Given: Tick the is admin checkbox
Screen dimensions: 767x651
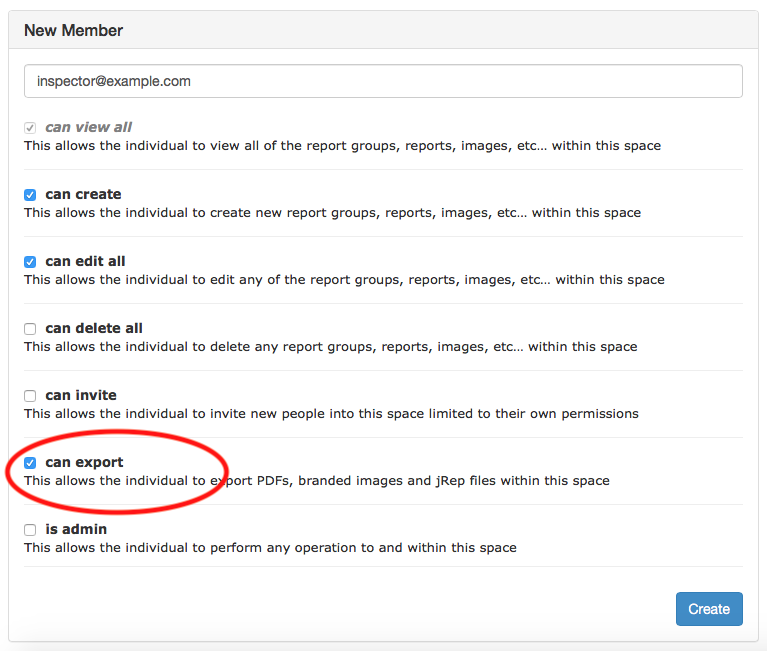Looking at the screenshot, I should click(30, 530).
